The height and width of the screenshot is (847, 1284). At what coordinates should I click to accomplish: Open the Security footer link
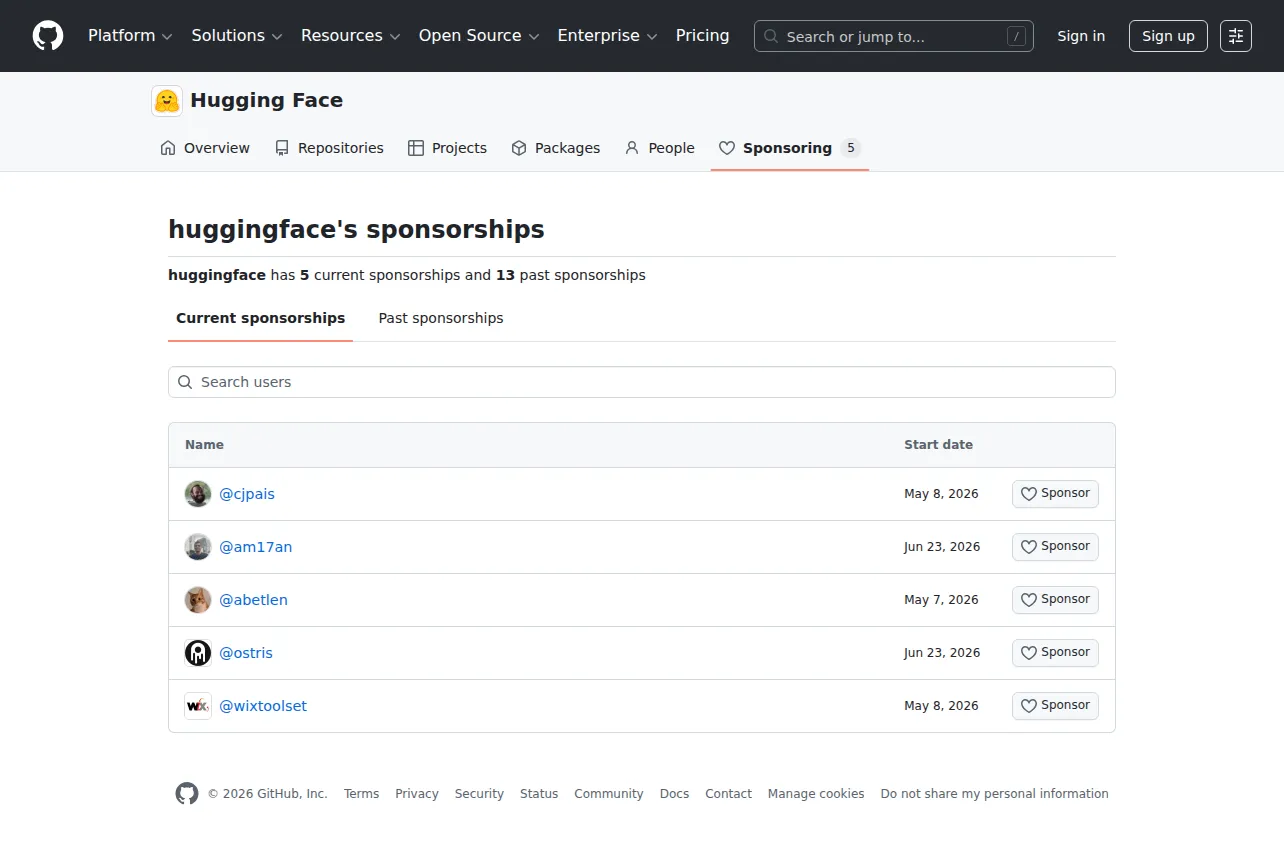tap(479, 794)
